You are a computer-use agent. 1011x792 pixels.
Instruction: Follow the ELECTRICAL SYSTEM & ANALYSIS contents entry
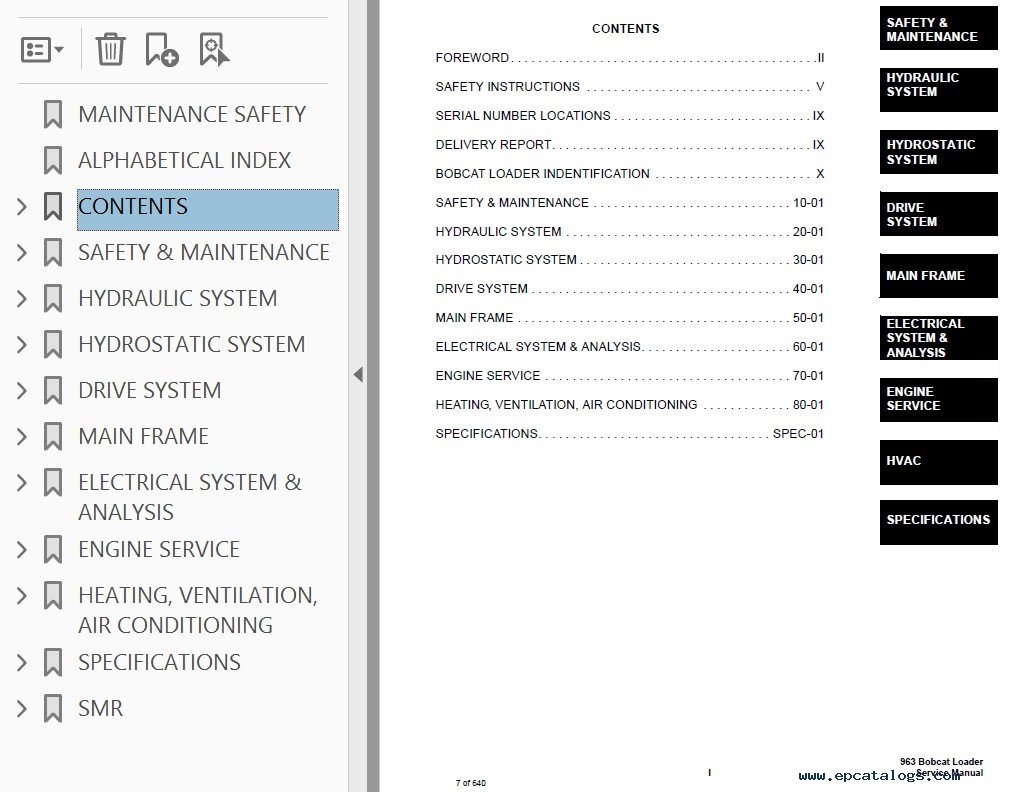pyautogui.click(x=538, y=347)
